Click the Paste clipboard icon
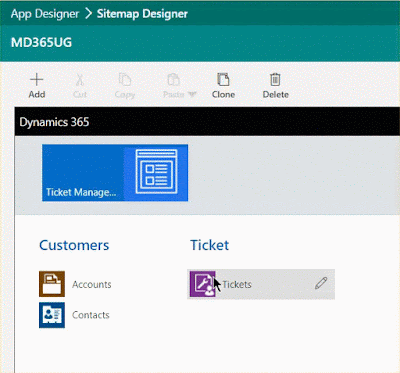400x373 pixels. coord(173,80)
